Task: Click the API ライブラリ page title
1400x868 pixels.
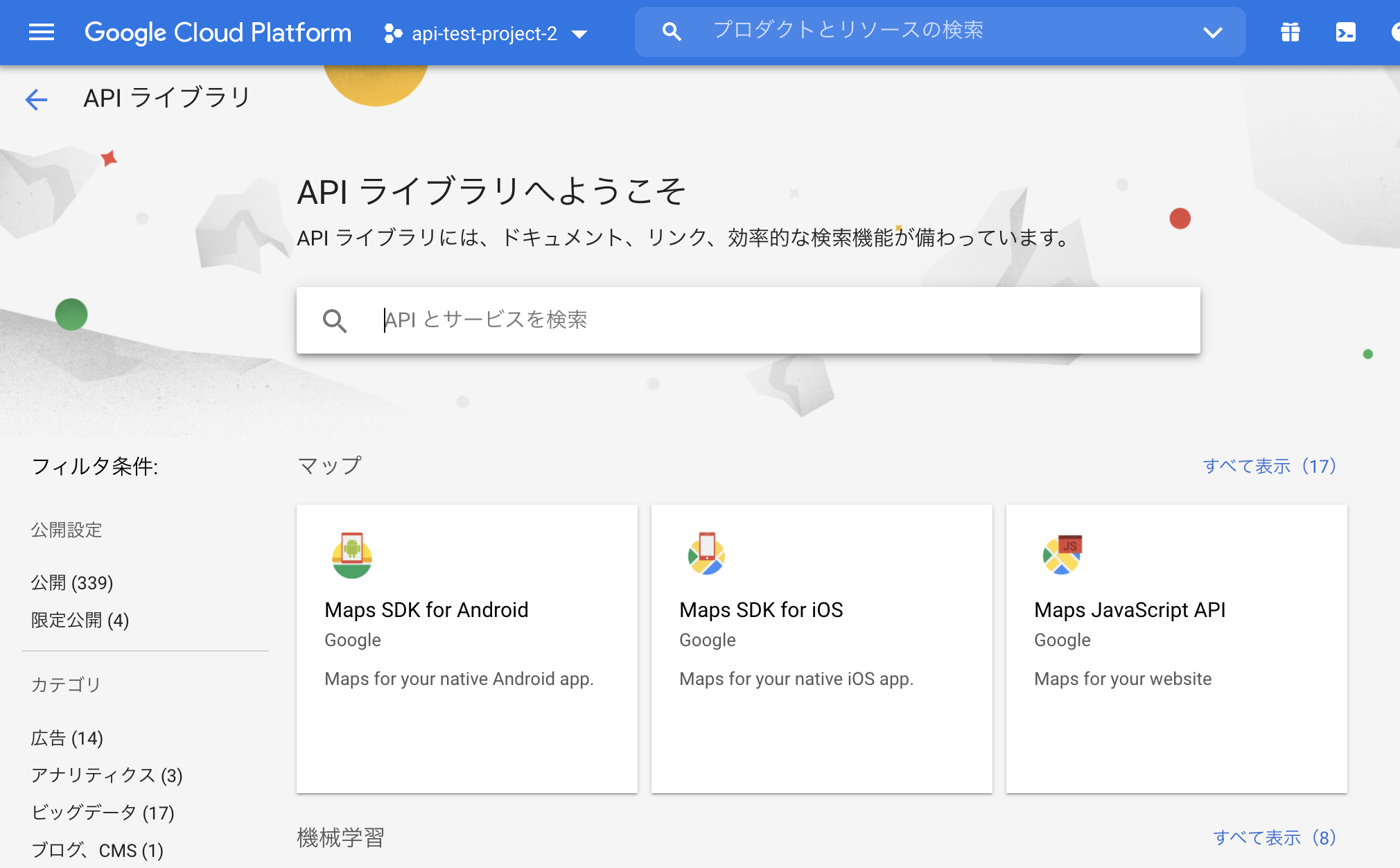Action: (x=166, y=98)
